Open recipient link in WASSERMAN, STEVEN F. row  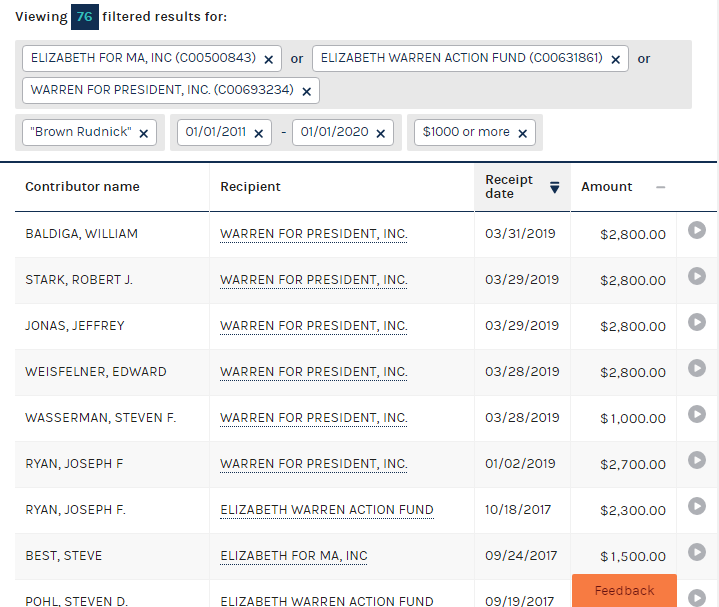coord(314,418)
